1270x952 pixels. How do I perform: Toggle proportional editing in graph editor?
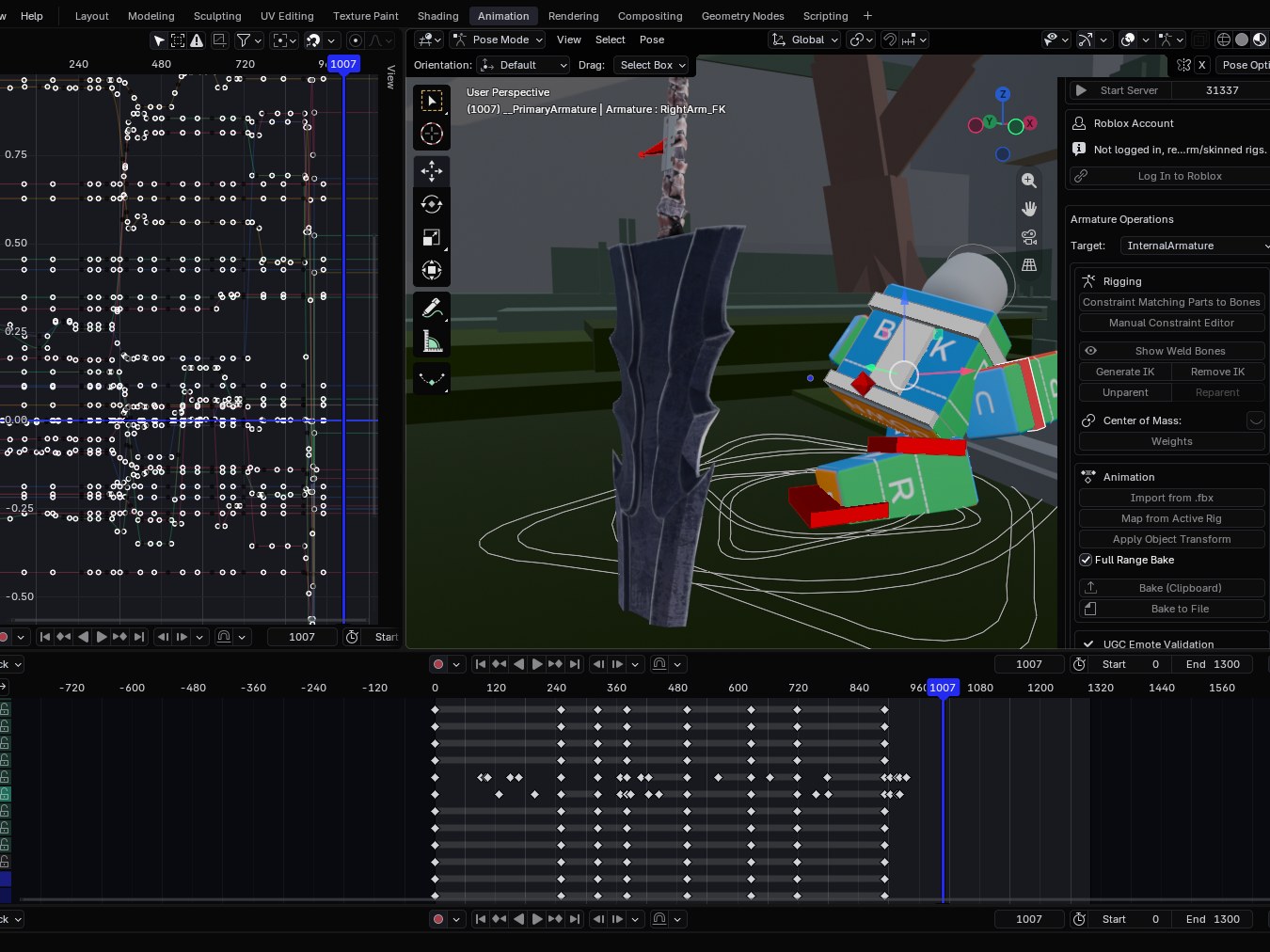(x=356, y=40)
